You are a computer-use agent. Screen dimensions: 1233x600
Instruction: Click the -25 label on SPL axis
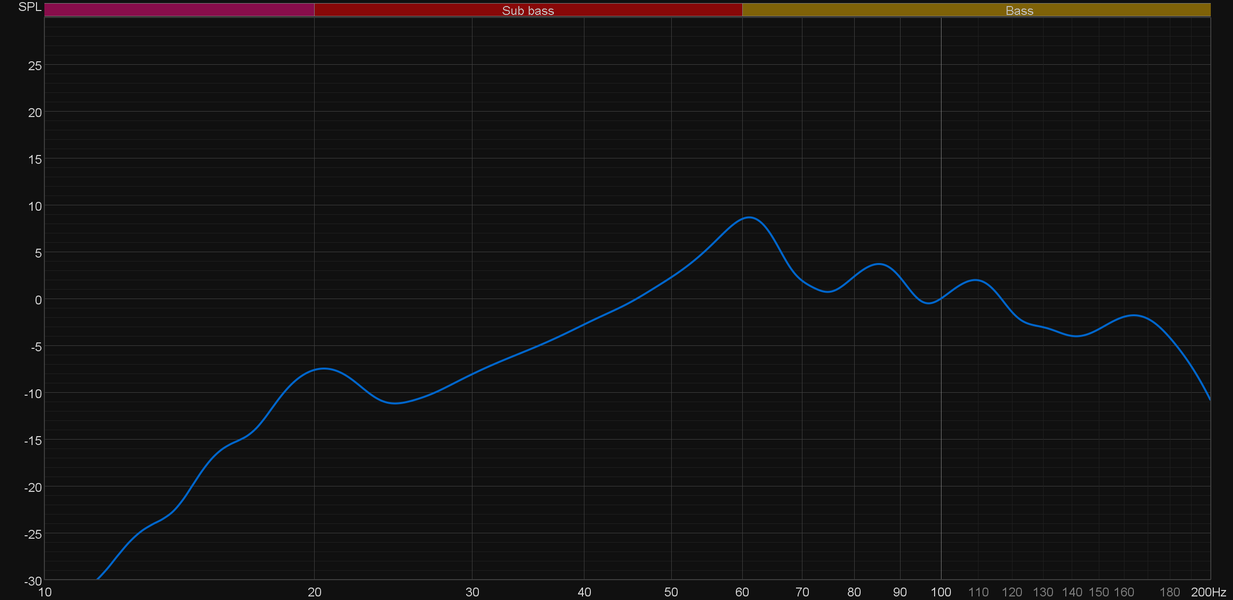coord(33,534)
